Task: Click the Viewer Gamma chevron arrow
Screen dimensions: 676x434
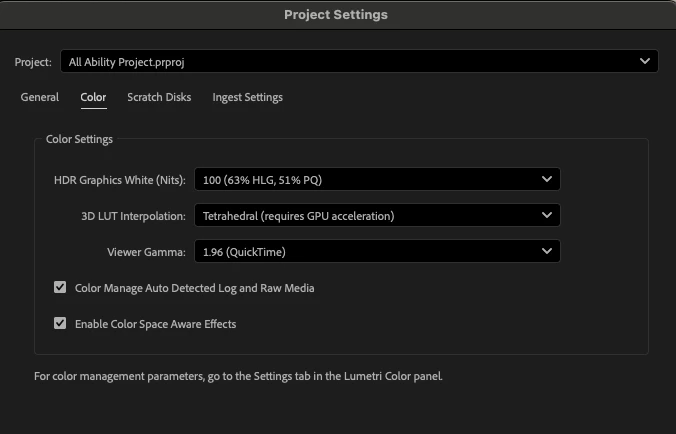Action: coord(546,251)
